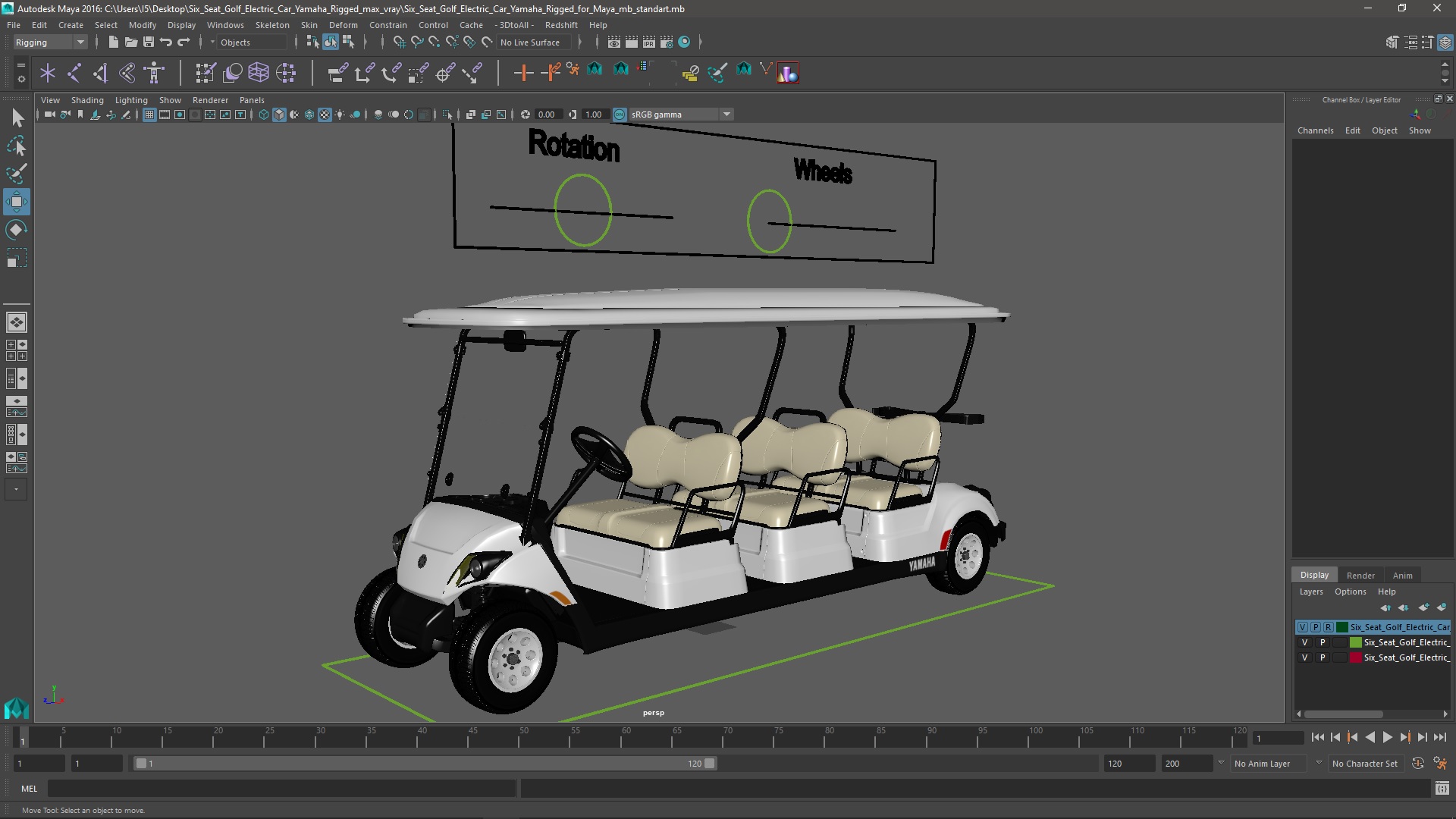1456x819 pixels.
Task: Step to the next key
Action: coord(1404,737)
